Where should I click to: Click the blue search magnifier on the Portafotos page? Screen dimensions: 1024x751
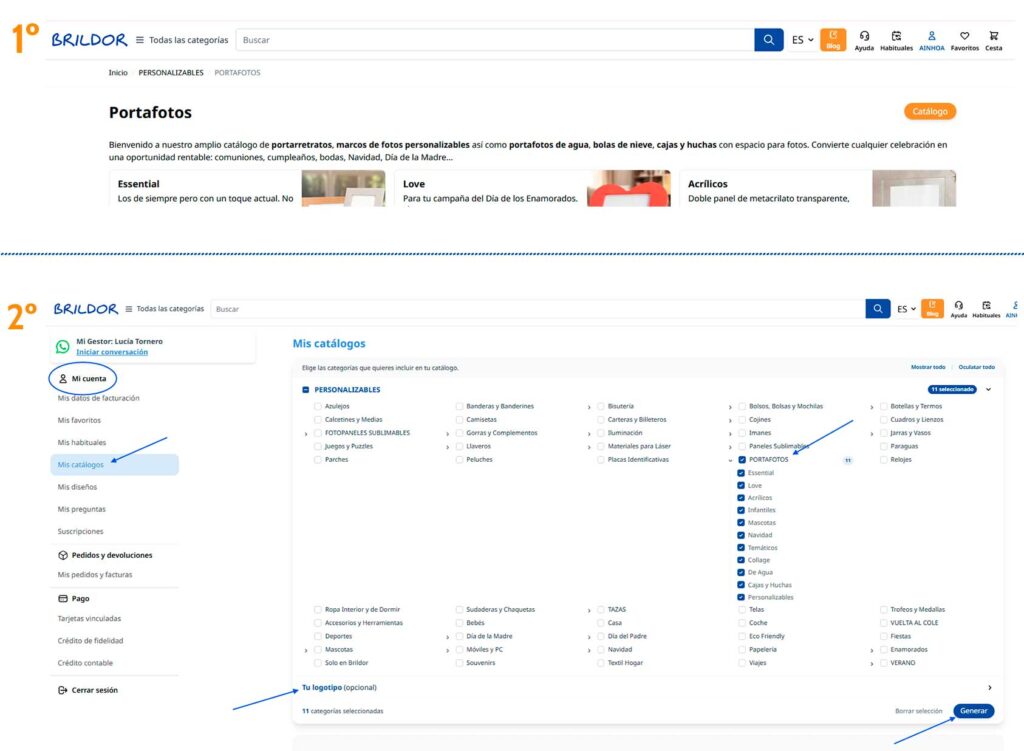coord(769,40)
